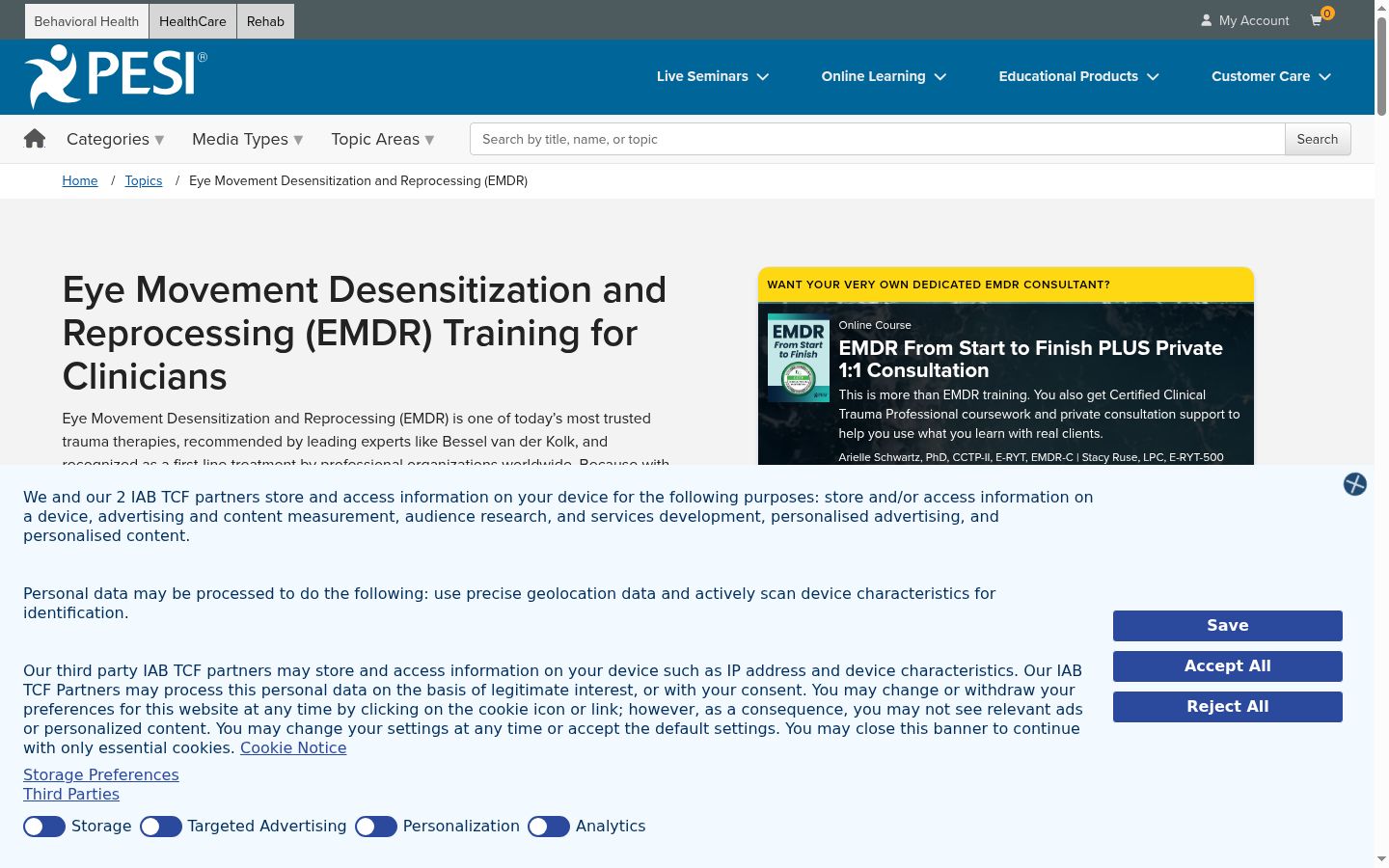This screenshot has height=868, width=1389.
Task: Switch to the Behavioral Health tab
Action: tap(87, 21)
